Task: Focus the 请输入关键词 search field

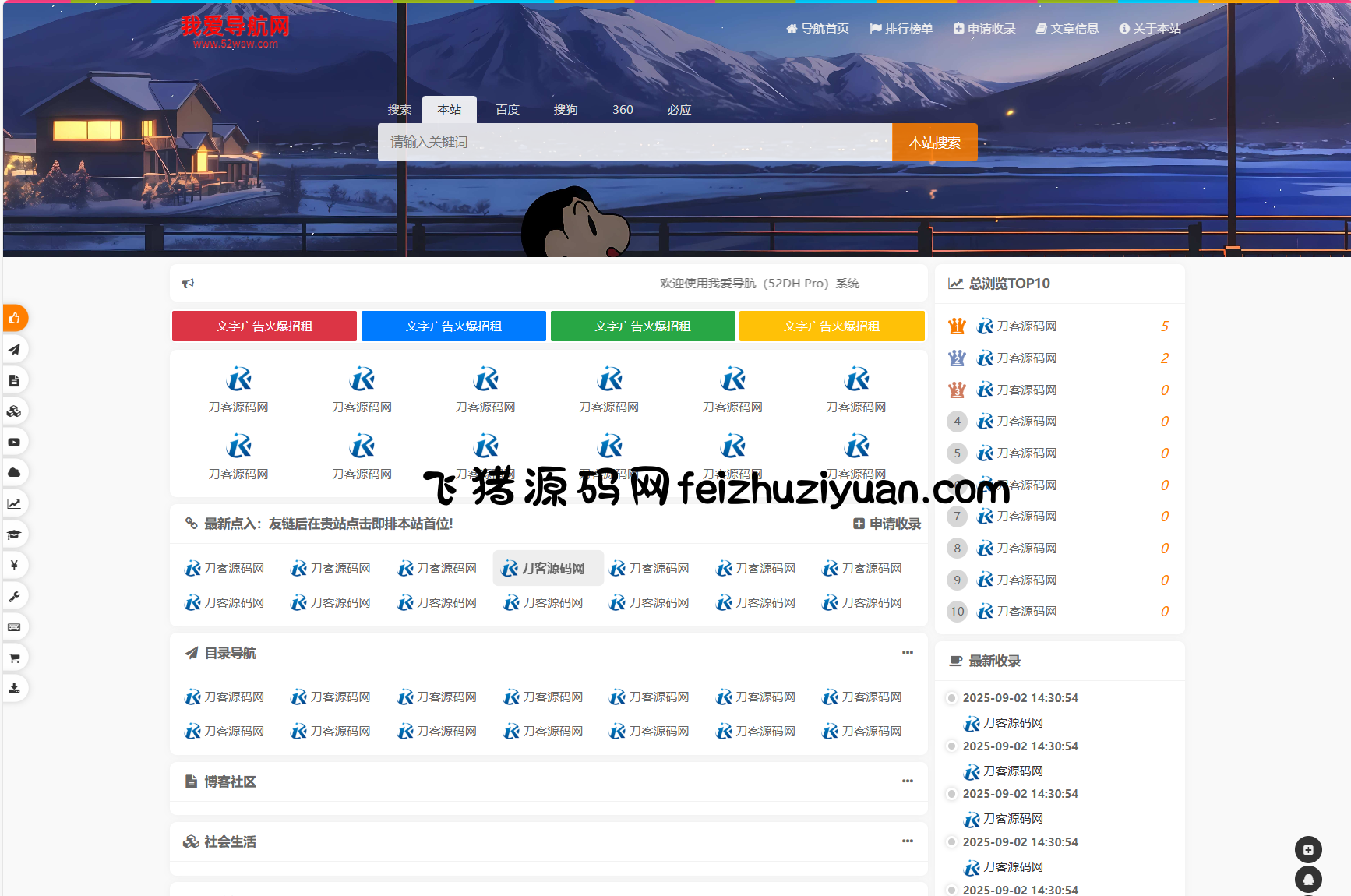Action: tap(635, 143)
